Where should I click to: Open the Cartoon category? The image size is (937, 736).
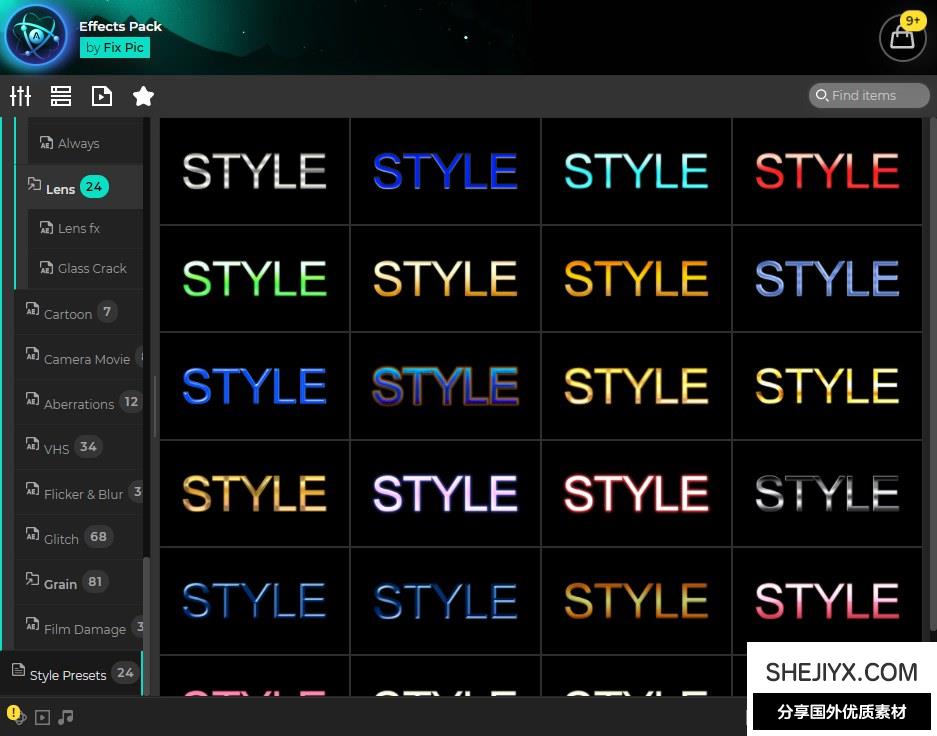point(67,313)
